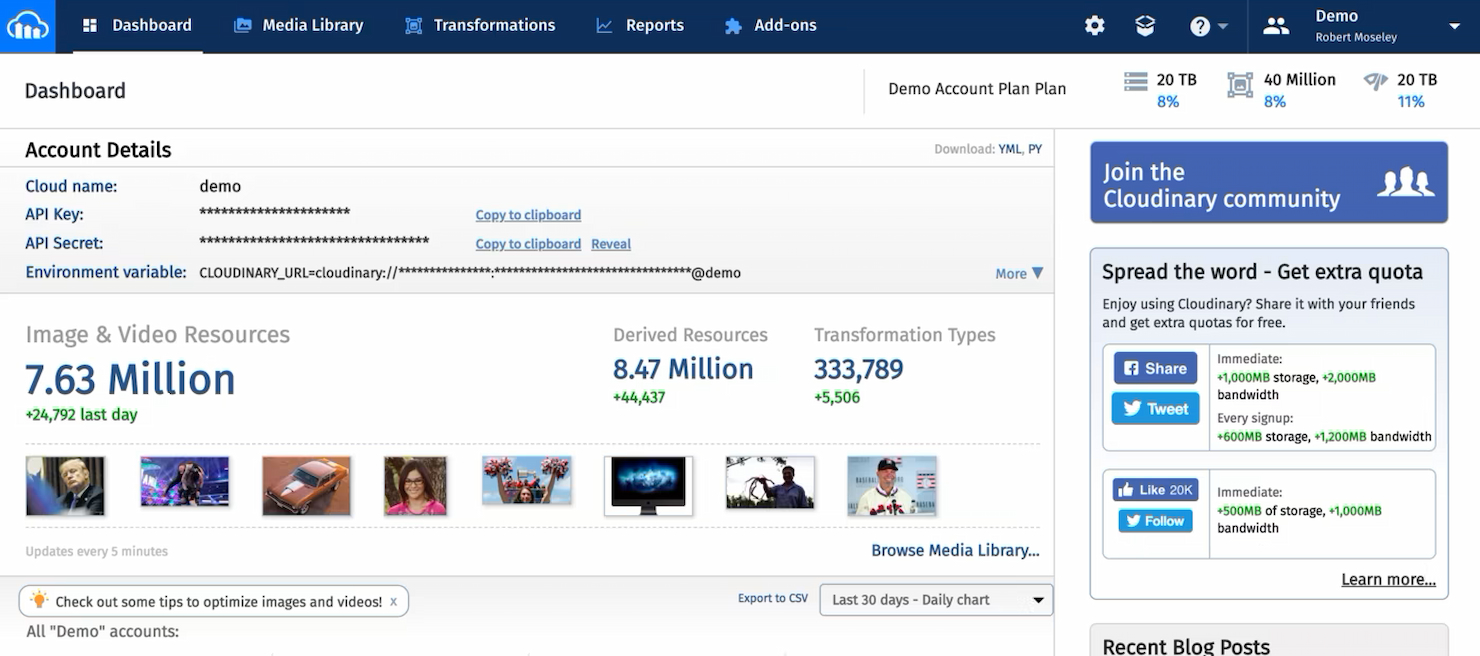This screenshot has width=1480, height=656.
Task: Open the Browse Media Library link
Action: coord(955,550)
